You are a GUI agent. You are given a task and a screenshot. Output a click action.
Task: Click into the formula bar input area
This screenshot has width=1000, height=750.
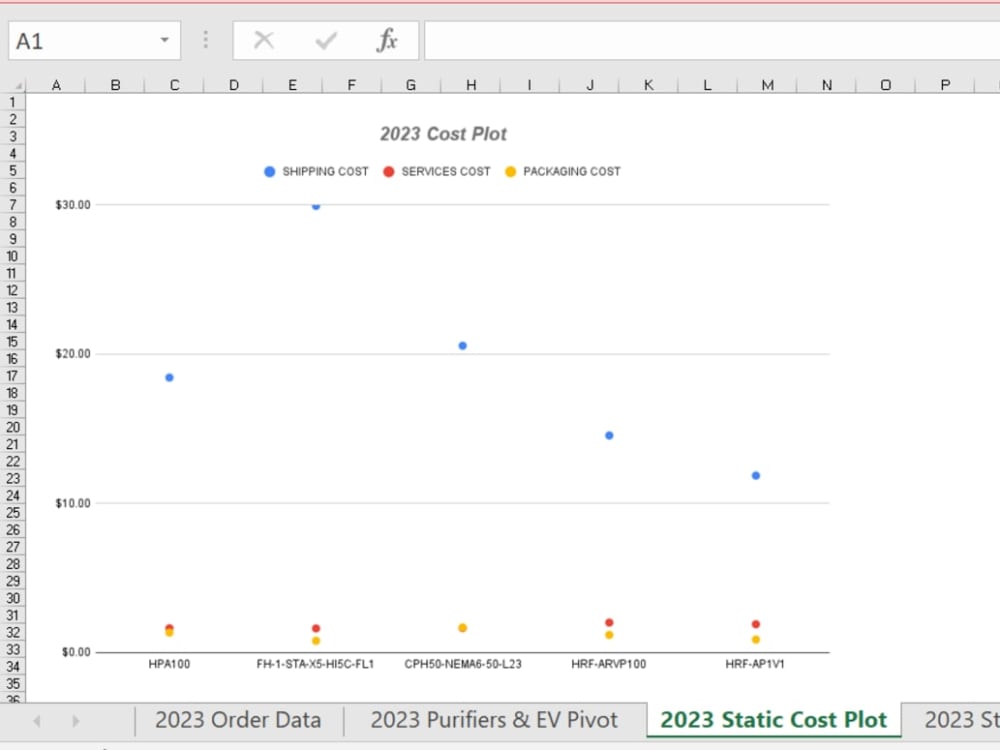click(712, 41)
